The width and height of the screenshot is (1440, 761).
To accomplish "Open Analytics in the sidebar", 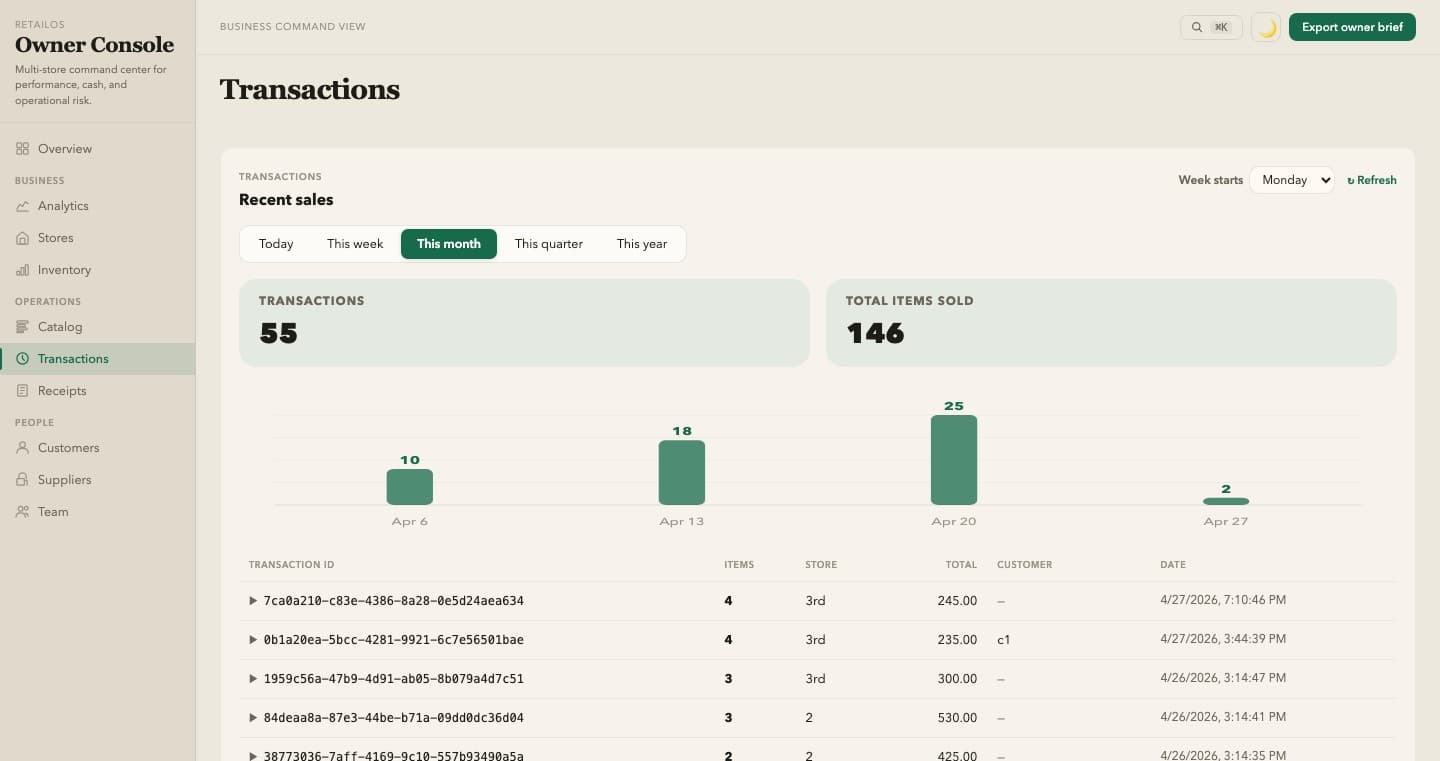I will coord(97,206).
